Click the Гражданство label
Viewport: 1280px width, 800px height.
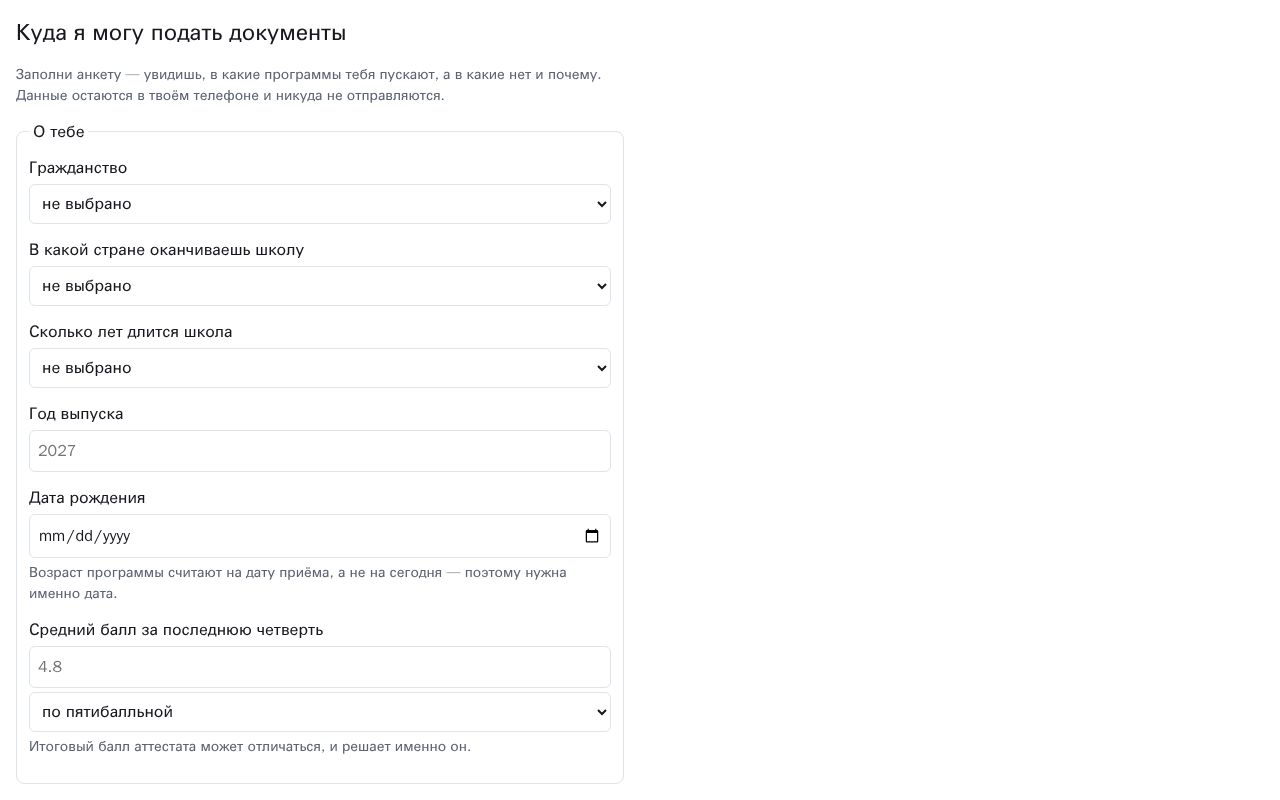pos(78,168)
